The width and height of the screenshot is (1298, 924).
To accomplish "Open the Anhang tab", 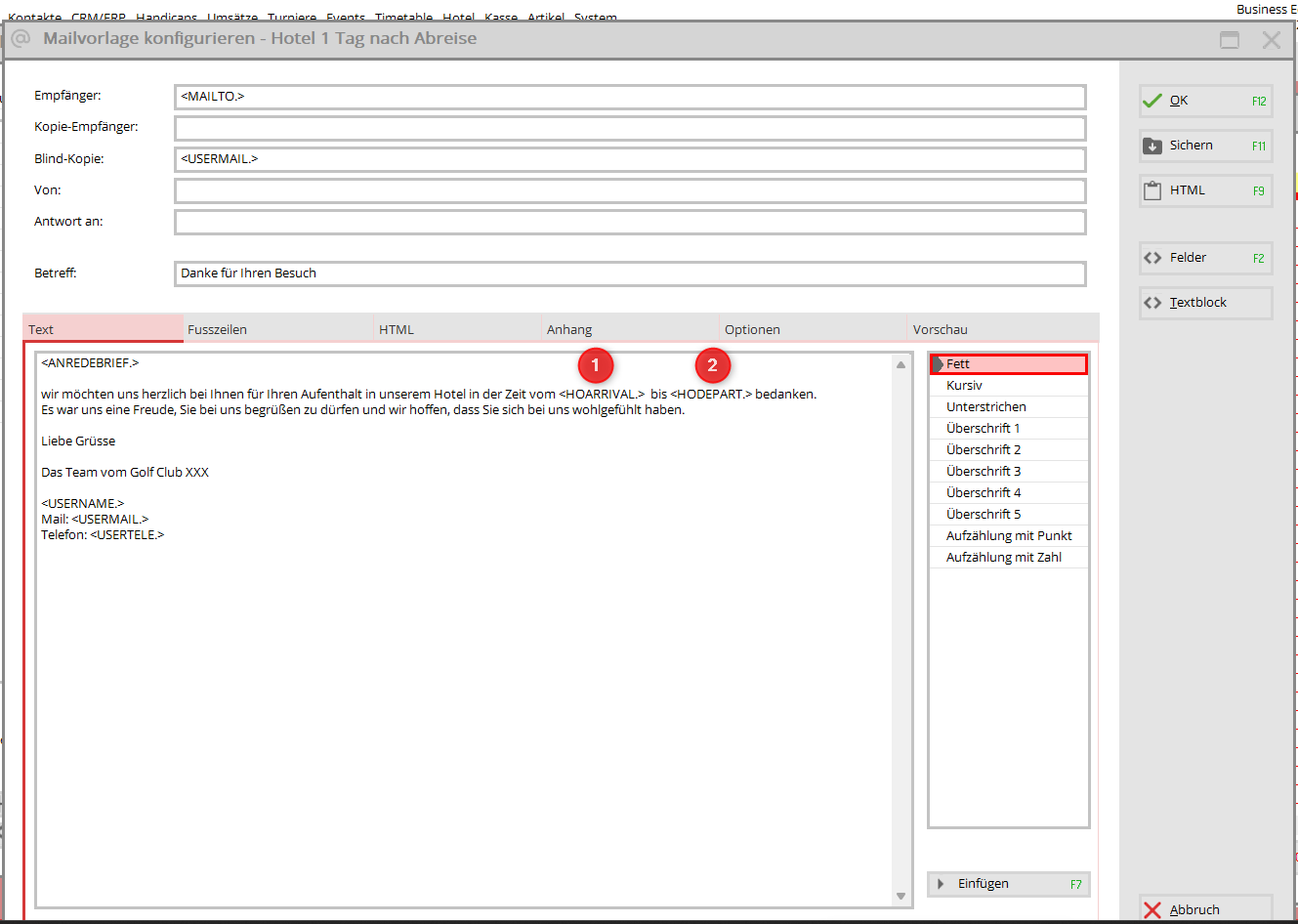I will click(x=569, y=329).
